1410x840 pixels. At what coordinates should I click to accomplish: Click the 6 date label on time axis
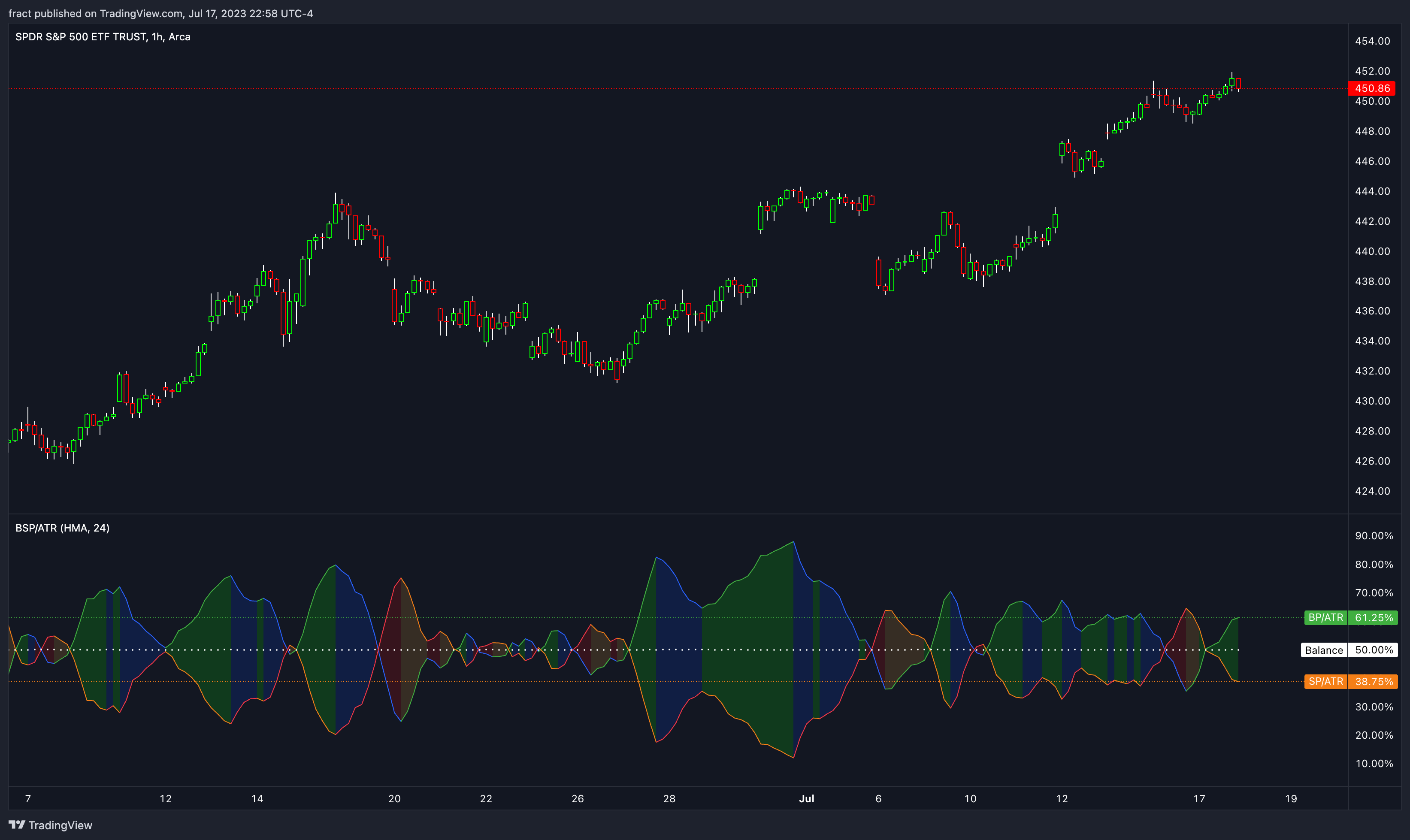[x=878, y=799]
